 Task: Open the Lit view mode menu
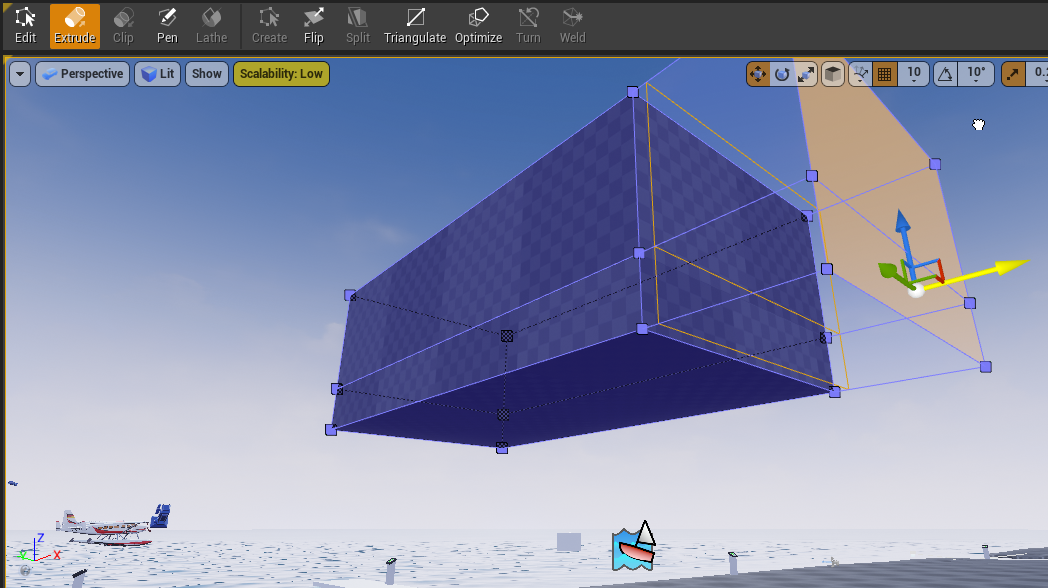157,73
